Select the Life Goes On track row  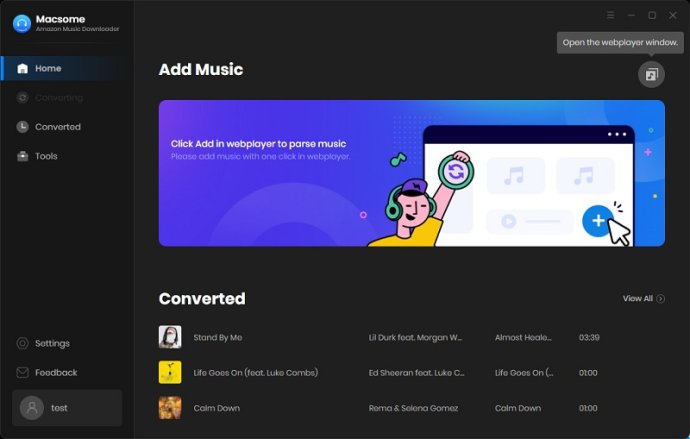(411, 373)
